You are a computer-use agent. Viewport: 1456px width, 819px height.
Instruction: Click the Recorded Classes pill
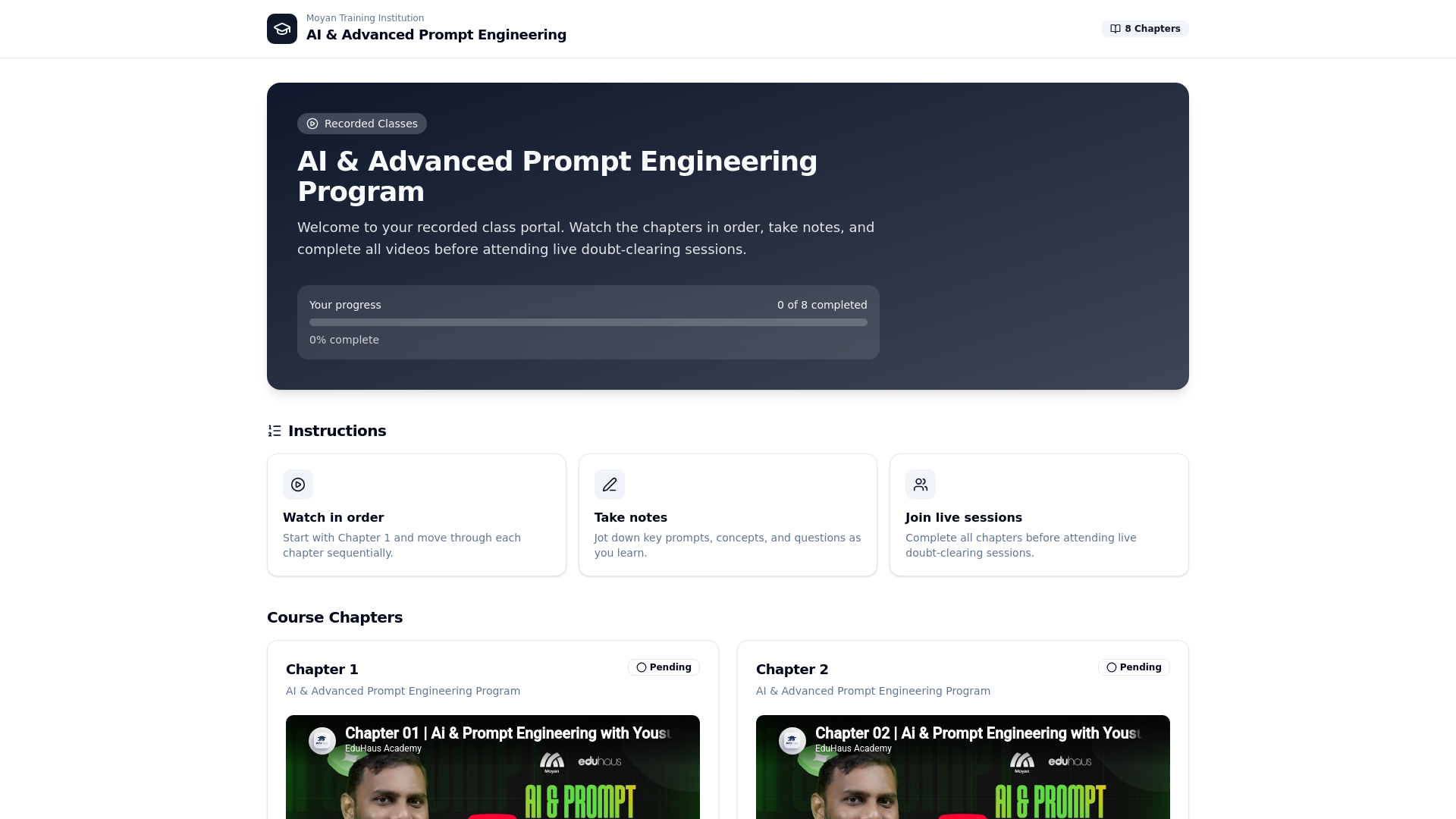pos(362,124)
